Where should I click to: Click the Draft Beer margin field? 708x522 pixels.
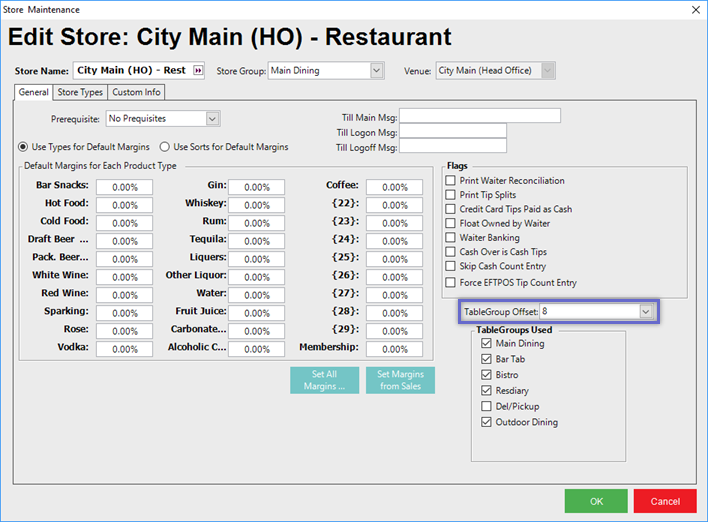(x=124, y=241)
